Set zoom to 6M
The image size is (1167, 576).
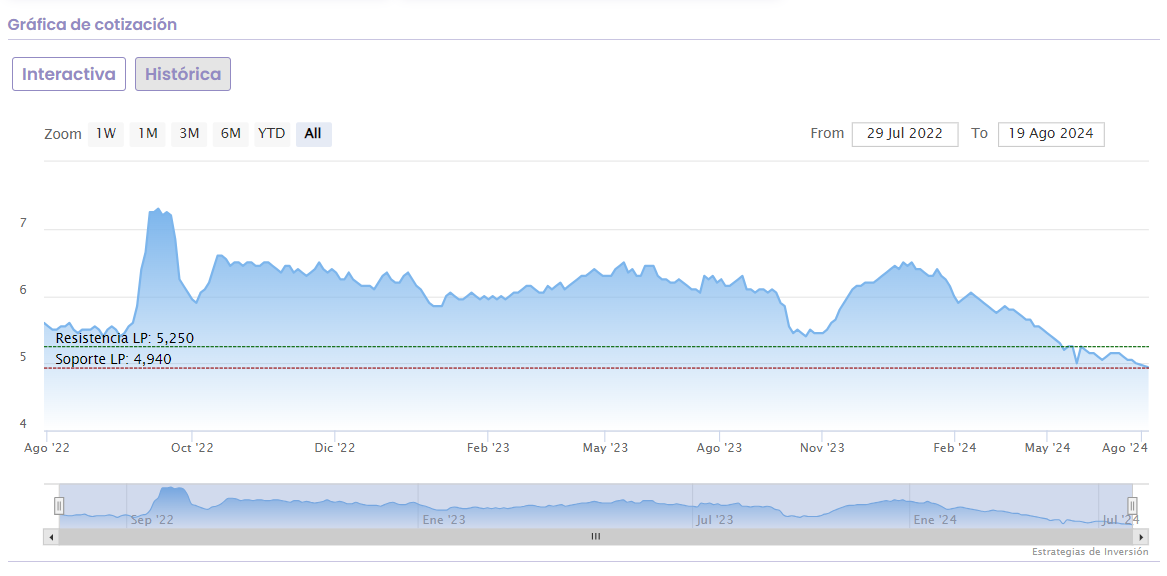231,134
